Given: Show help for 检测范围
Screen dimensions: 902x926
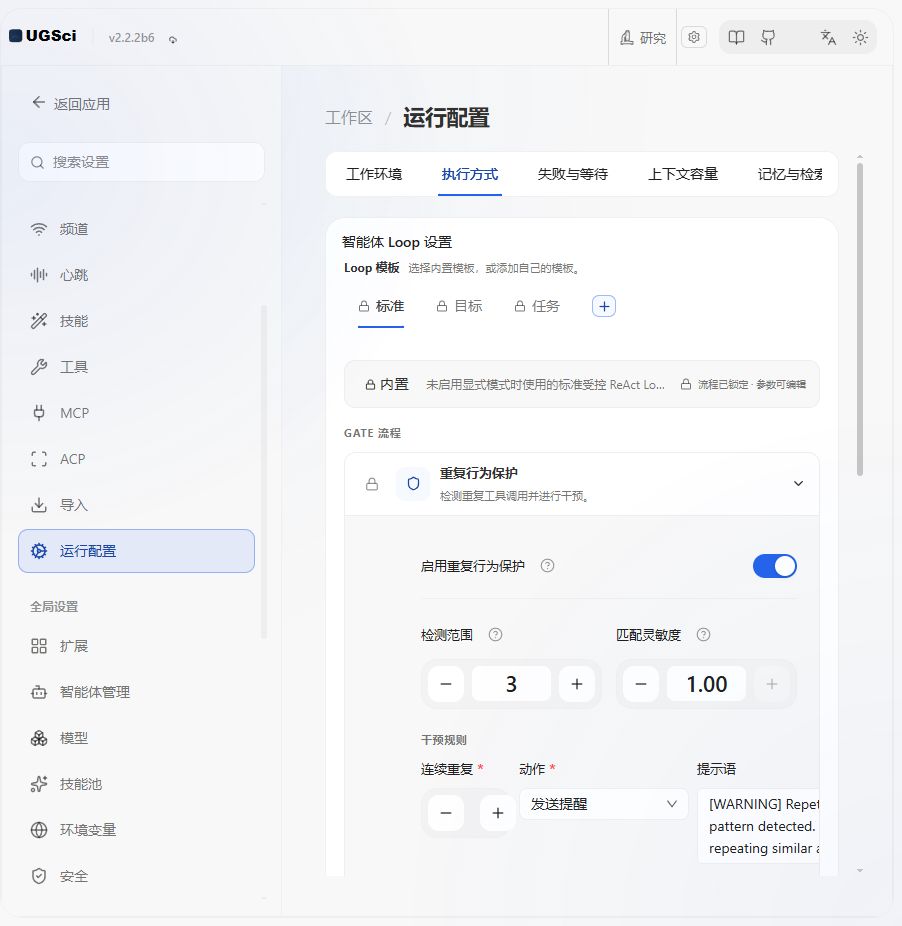Looking at the screenshot, I should point(495,635).
